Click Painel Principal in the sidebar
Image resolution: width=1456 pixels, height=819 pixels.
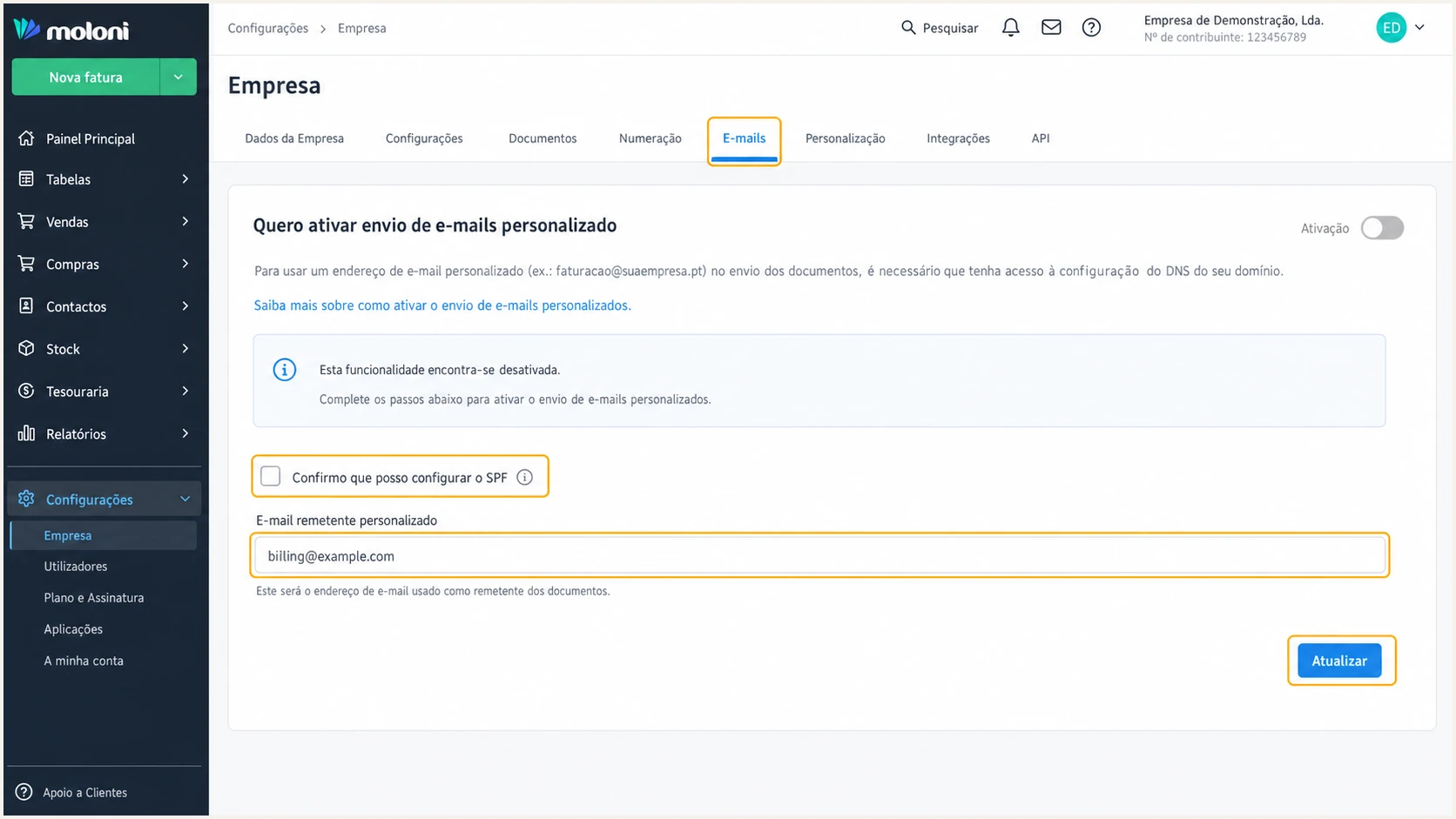[x=91, y=138]
